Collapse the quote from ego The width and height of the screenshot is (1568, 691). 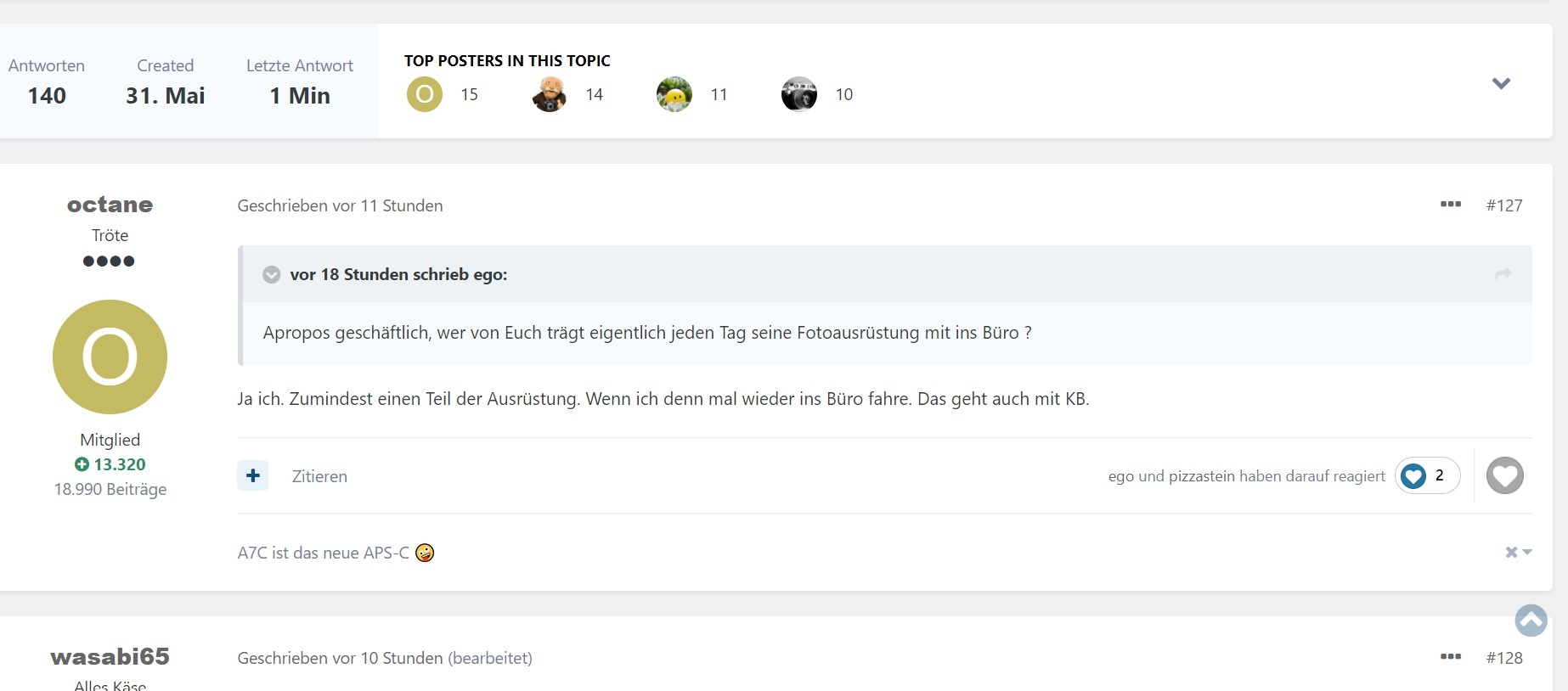272,274
